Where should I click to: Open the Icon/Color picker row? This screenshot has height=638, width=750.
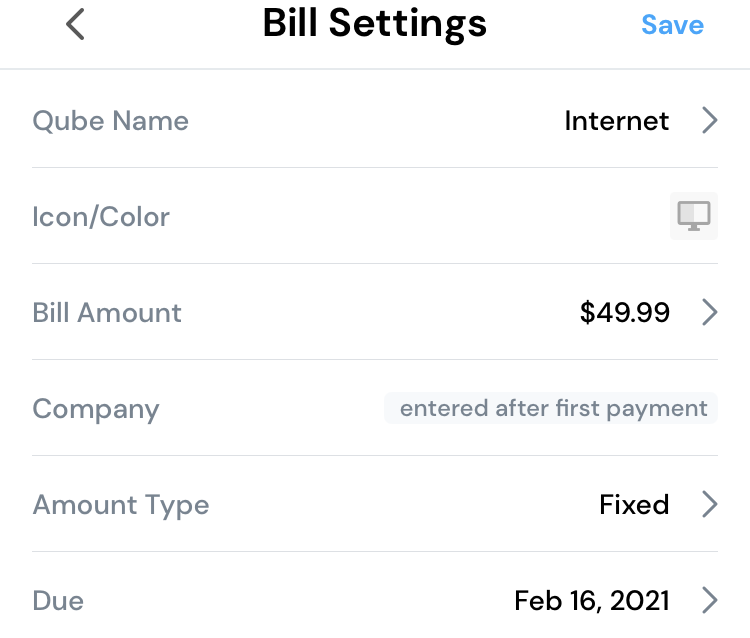click(x=400, y=217)
